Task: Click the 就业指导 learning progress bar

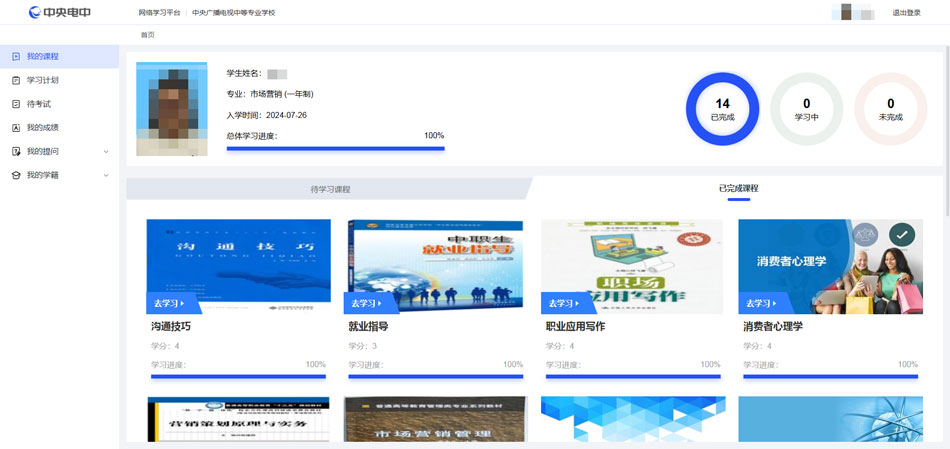Action: [436, 376]
